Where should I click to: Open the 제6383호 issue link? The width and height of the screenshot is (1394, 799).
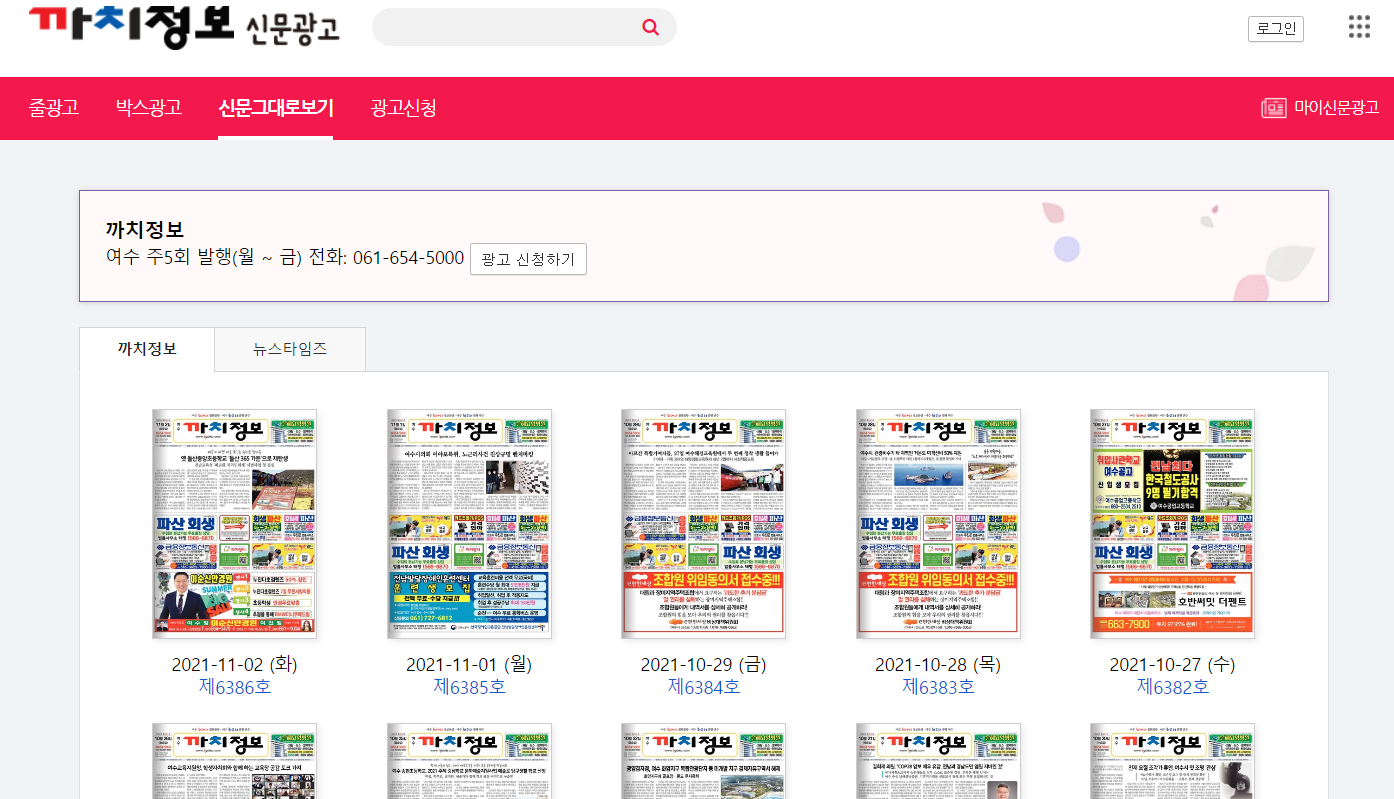pos(938,687)
